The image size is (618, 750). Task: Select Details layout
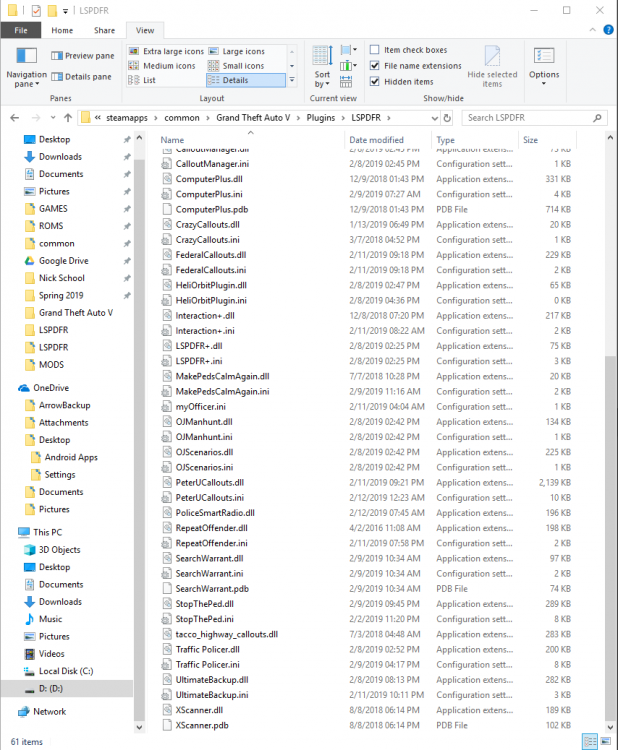[245, 80]
